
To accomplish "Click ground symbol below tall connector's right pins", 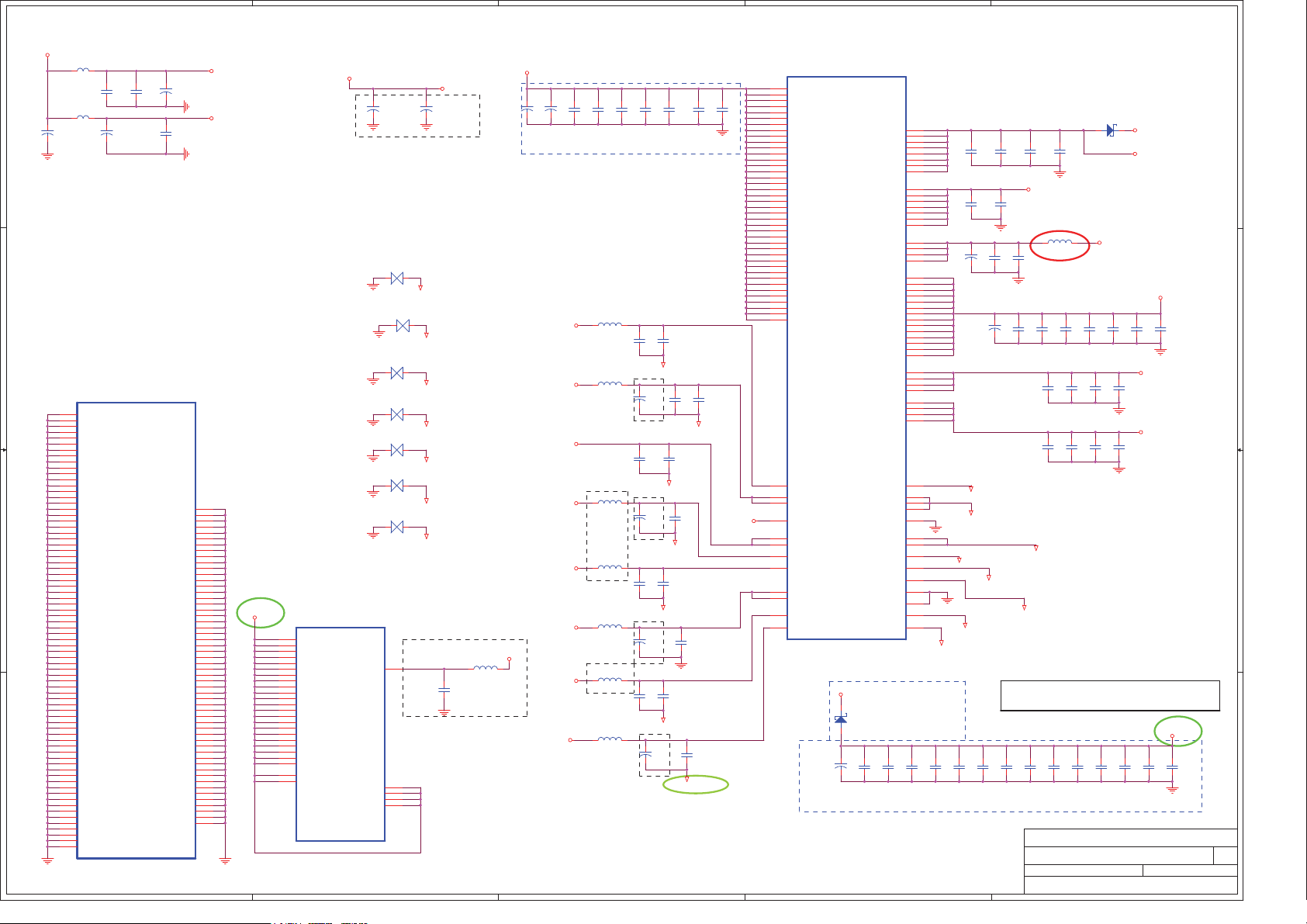I will point(225,860).
